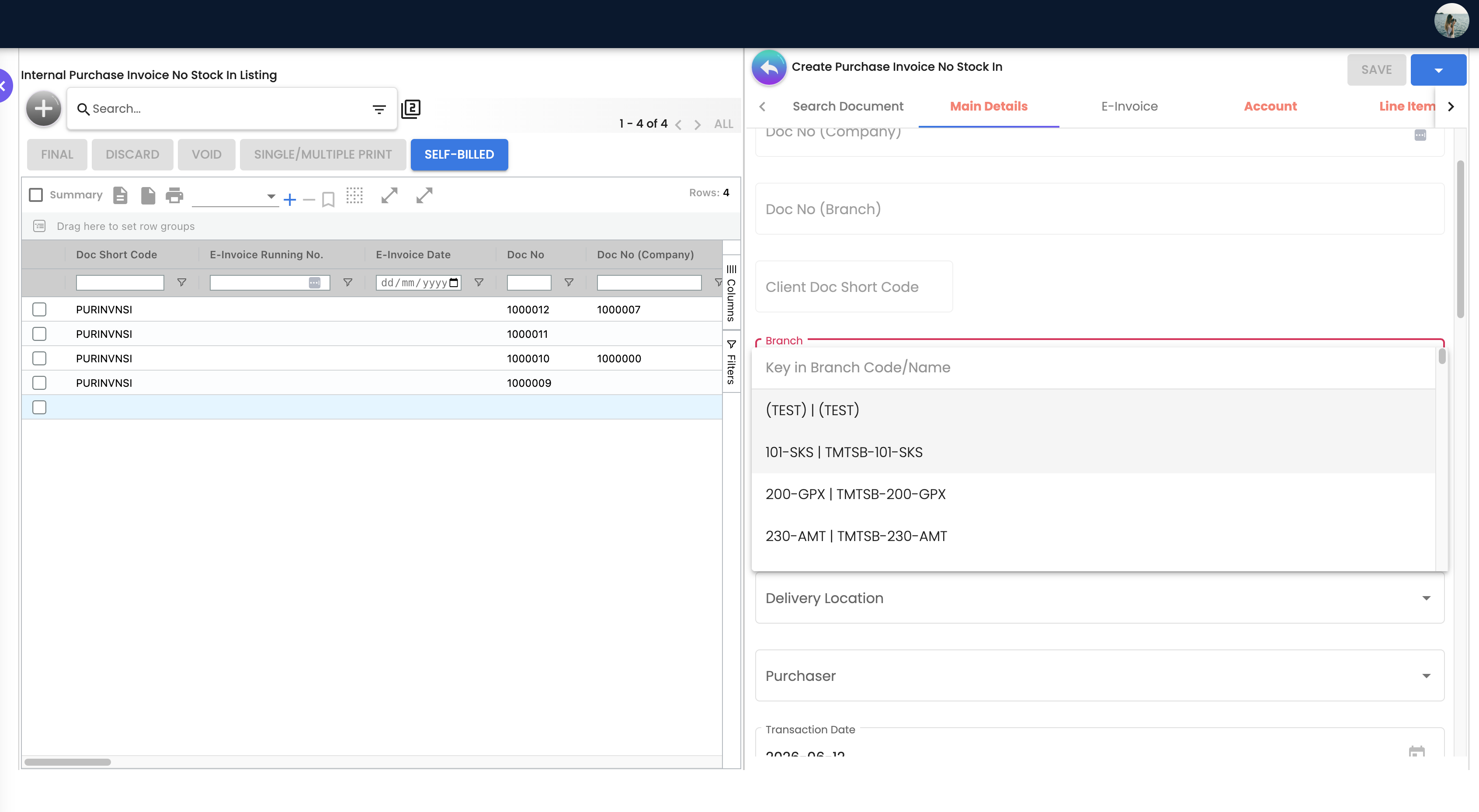Open the Filters side panel

click(731, 362)
